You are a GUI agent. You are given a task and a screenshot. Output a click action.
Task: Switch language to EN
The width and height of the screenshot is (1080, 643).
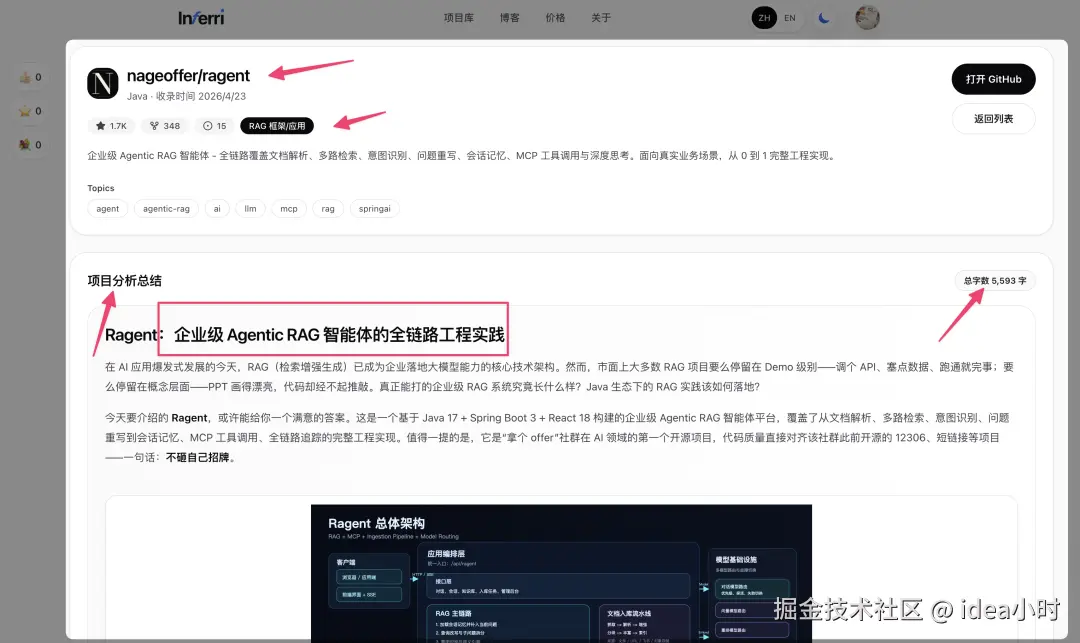pyautogui.click(x=790, y=18)
